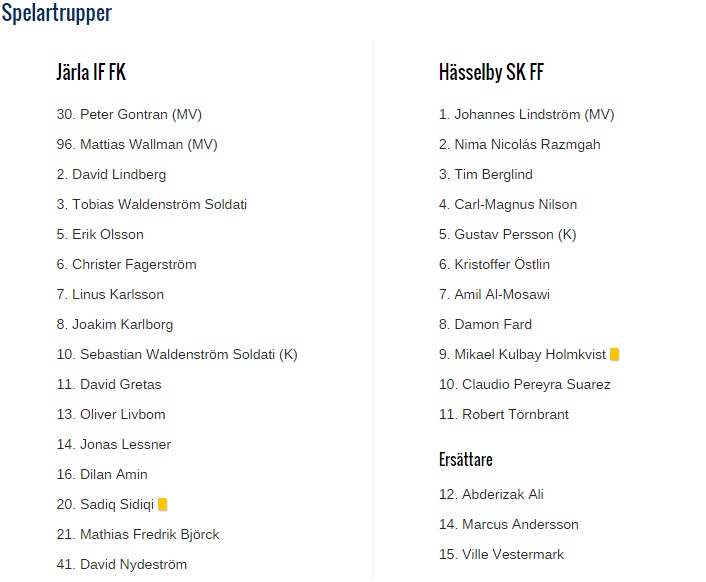
Task: Select Johannes Lindström goalkeeper entry
Action: coord(526,114)
